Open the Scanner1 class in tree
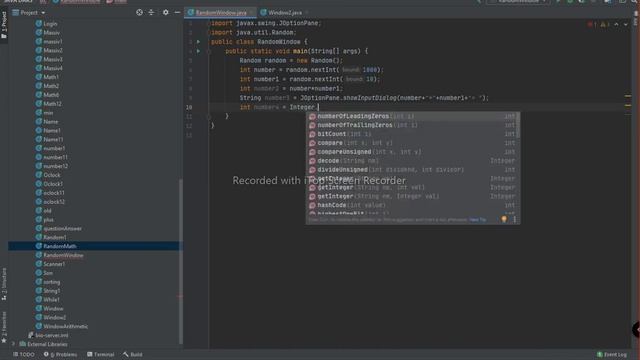 (x=54, y=264)
